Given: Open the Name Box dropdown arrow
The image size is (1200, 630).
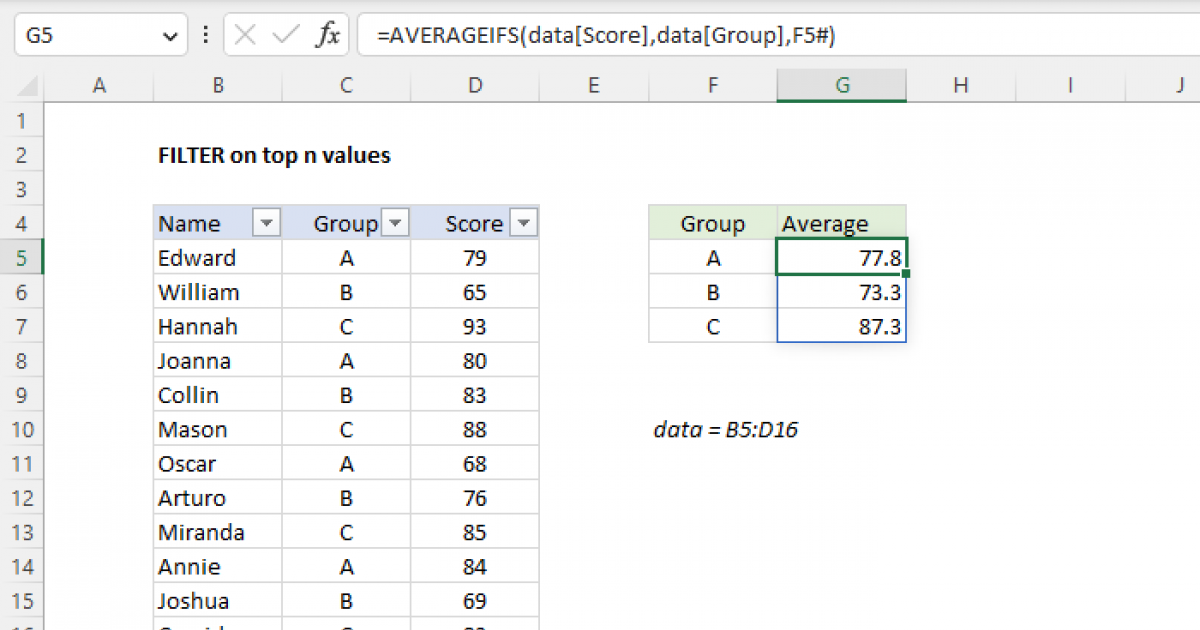Looking at the screenshot, I should pos(168,33).
